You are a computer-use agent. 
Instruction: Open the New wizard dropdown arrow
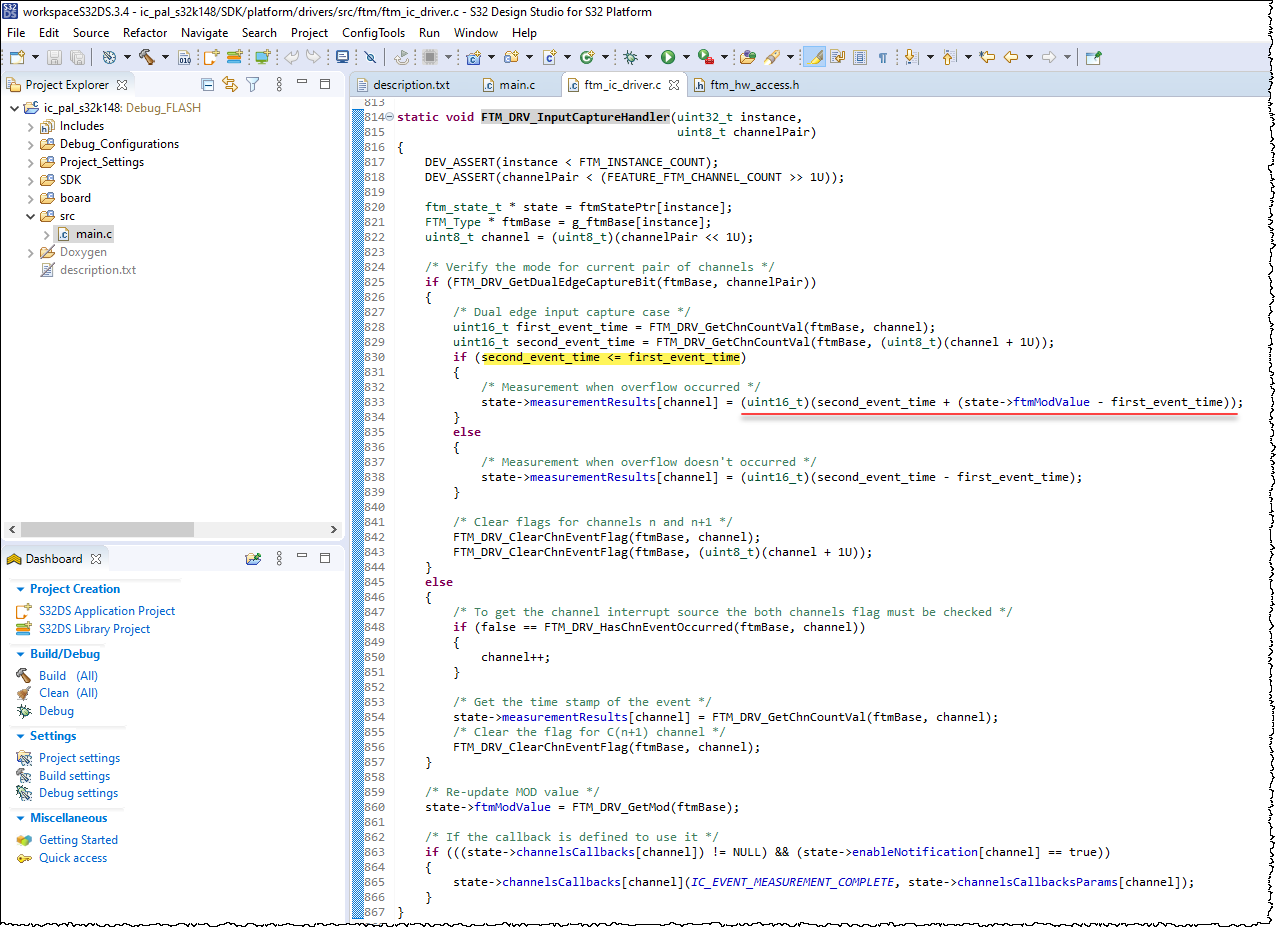coord(35,57)
